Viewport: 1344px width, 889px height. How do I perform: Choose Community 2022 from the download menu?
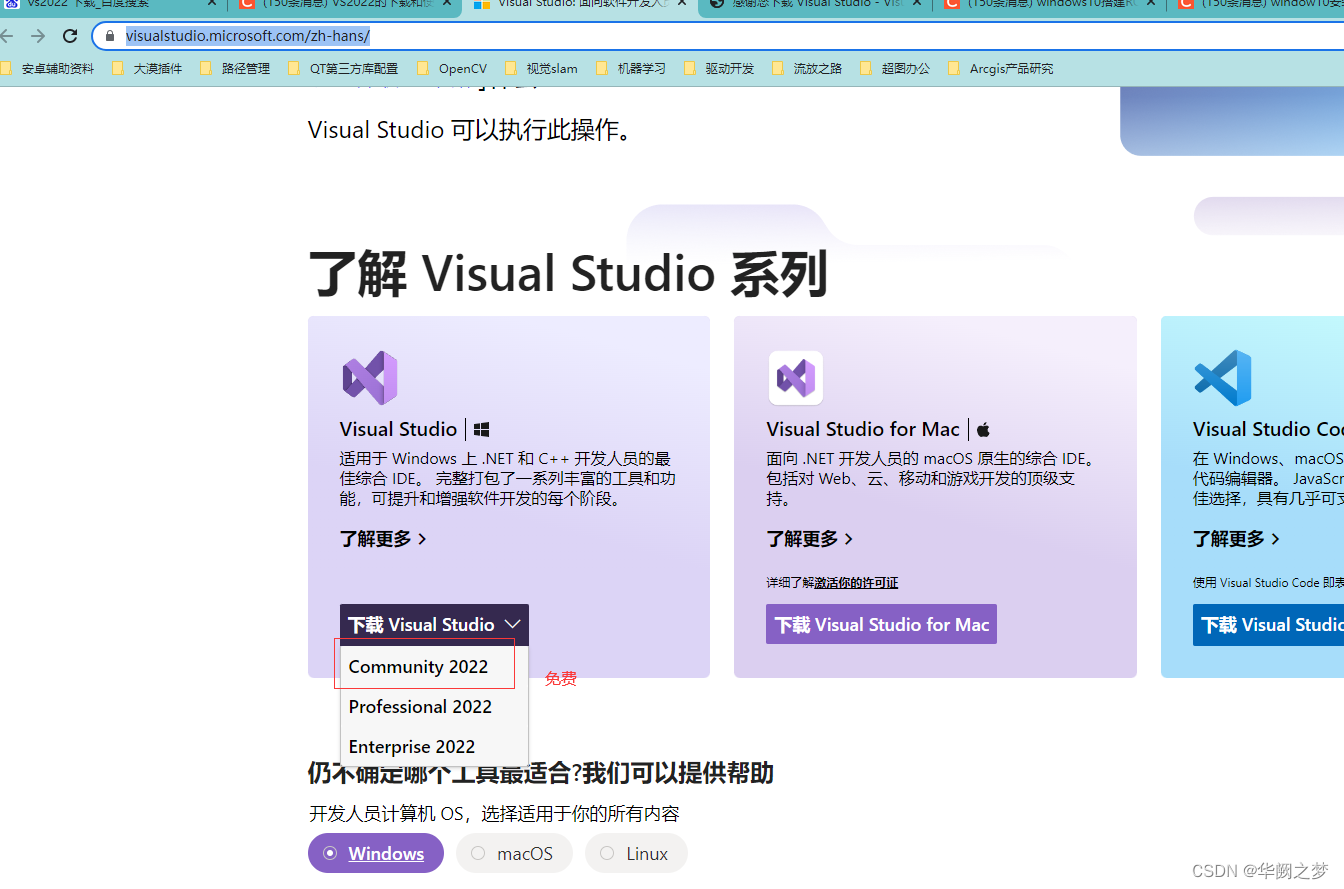434,667
